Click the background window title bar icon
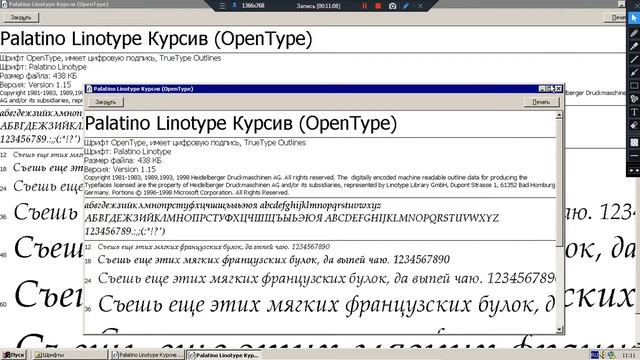Image resolution: width=640 pixels, height=360 pixels. tap(4, 4)
